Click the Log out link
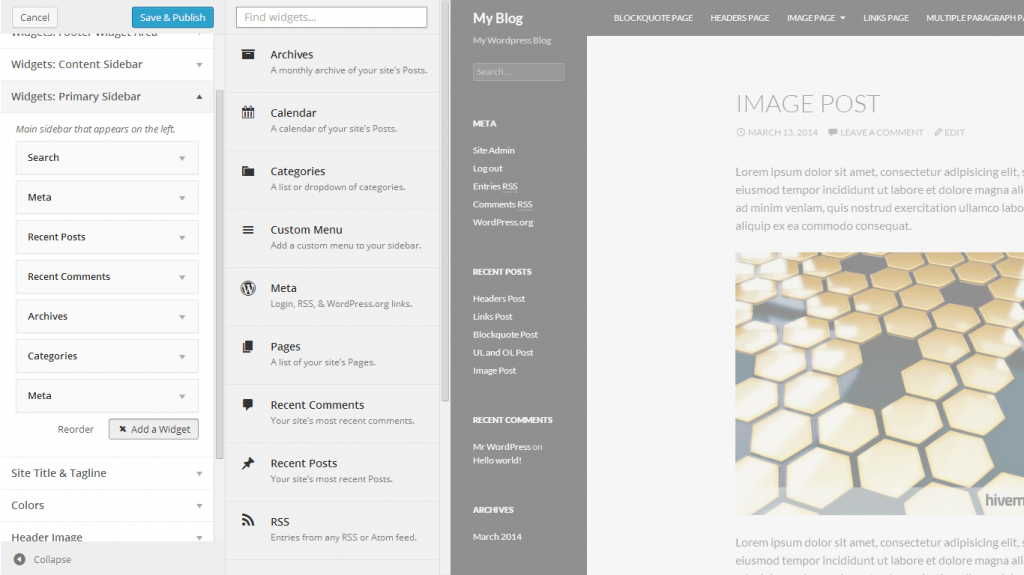This screenshot has height=575, width=1024. [488, 169]
